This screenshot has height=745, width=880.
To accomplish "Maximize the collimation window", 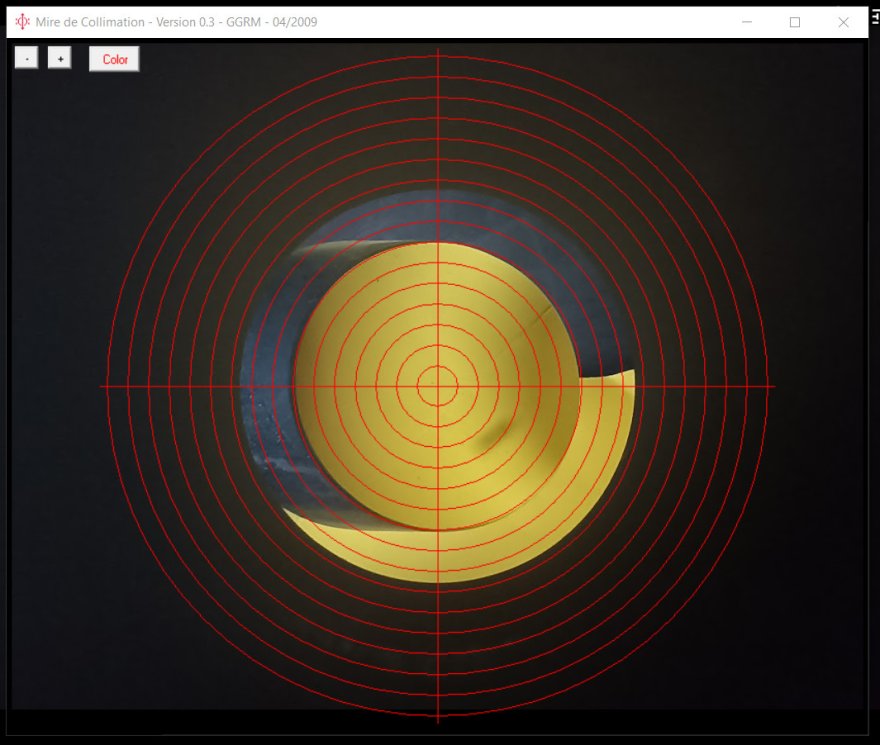I will (x=795, y=22).
